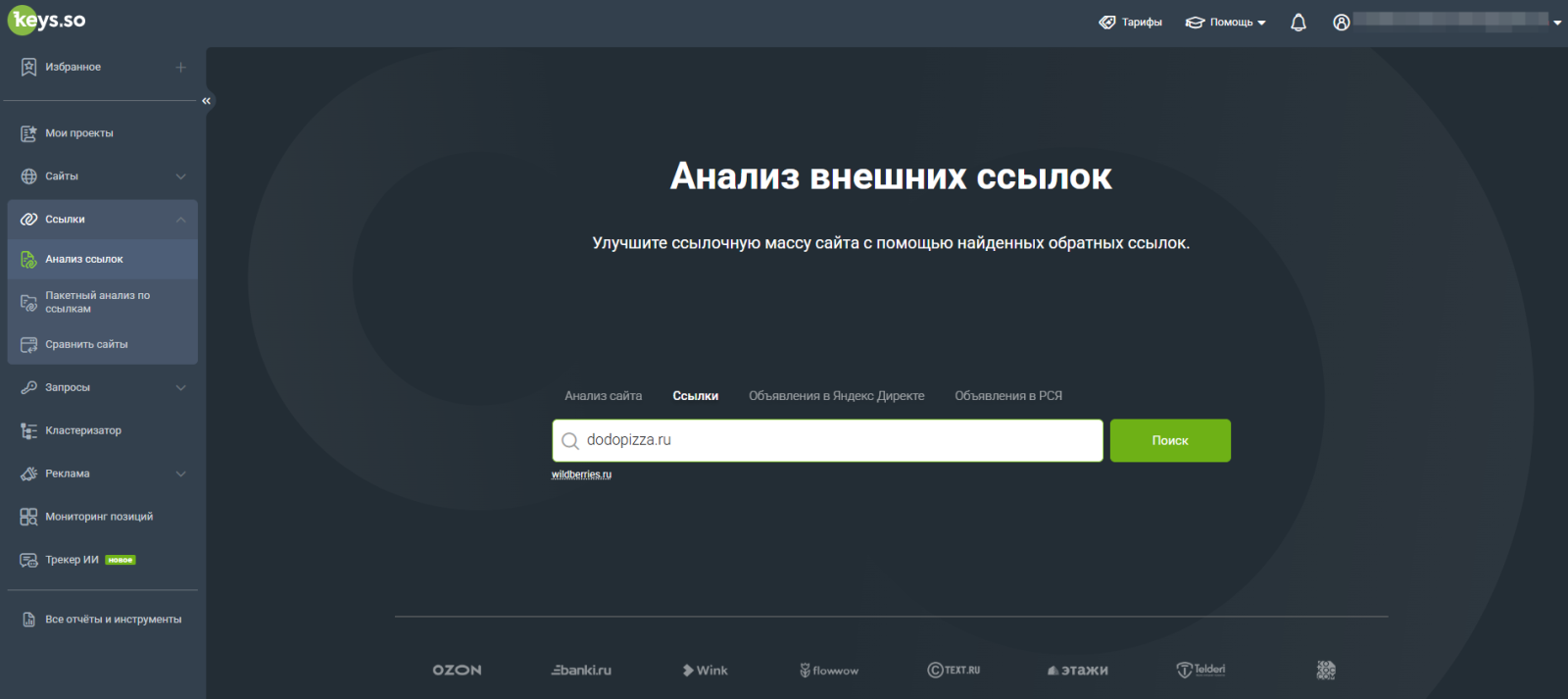This screenshot has width=1568, height=699.
Task: Click the новое badge beside Трекер ИИ
Action: click(121, 561)
